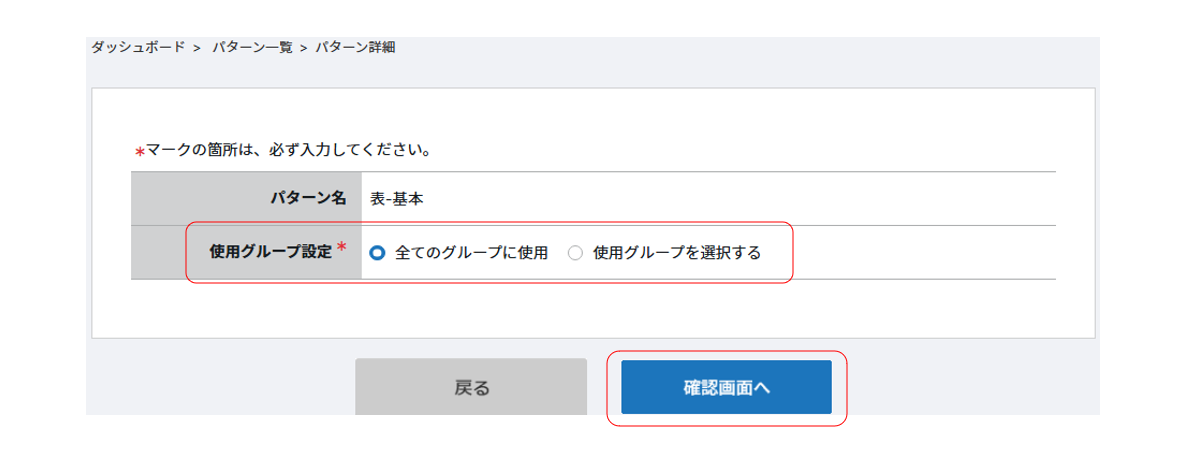Click the ダッシュボード breadcrumb link
The width and height of the screenshot is (1182, 470).
(138, 47)
